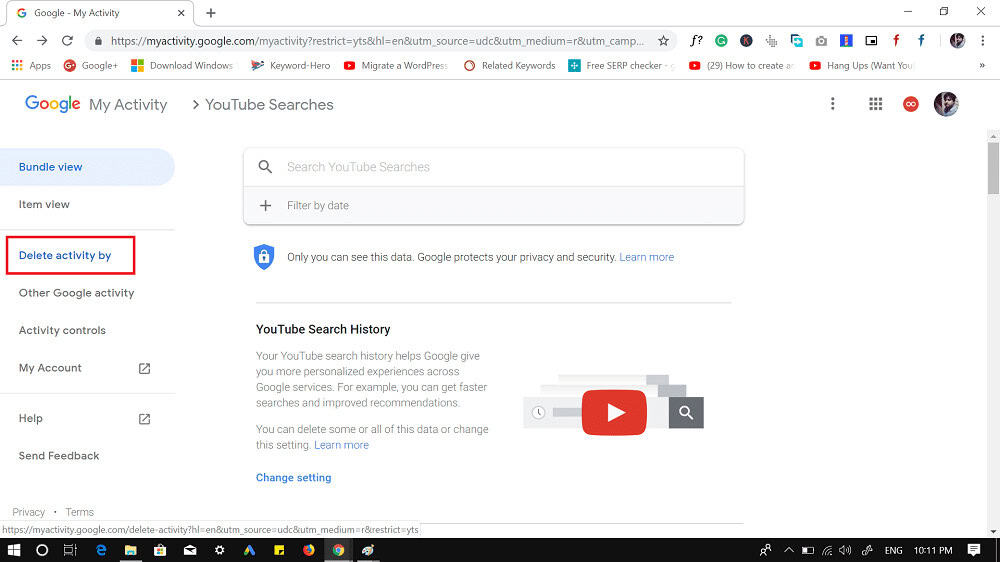Open the Action Center notification icon
Viewport: 1000px width, 562px height.
click(x=973, y=550)
